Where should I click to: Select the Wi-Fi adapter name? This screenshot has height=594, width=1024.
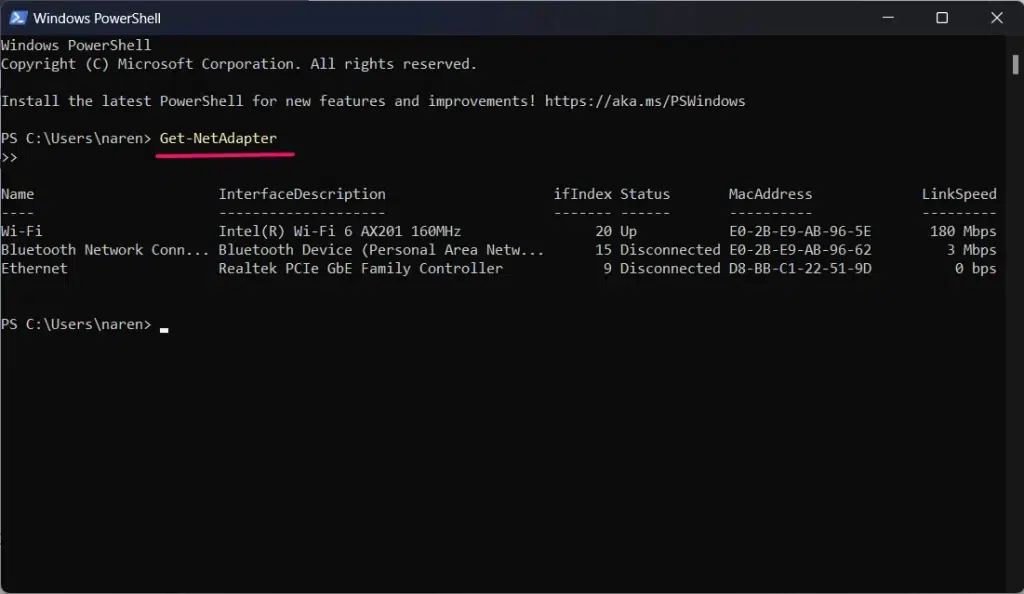(22, 231)
